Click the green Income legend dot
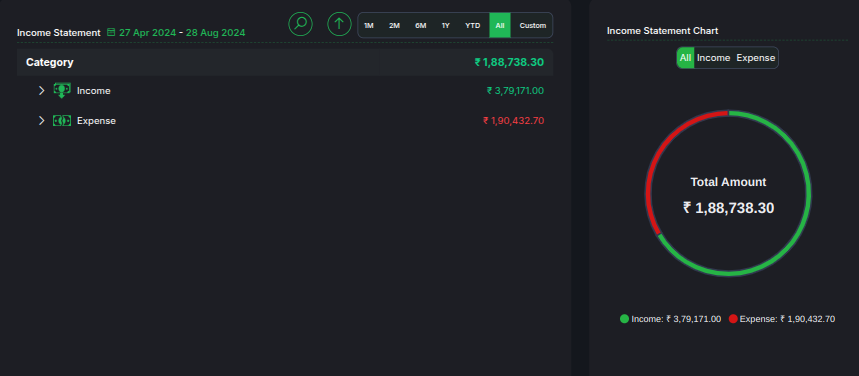 tap(625, 319)
